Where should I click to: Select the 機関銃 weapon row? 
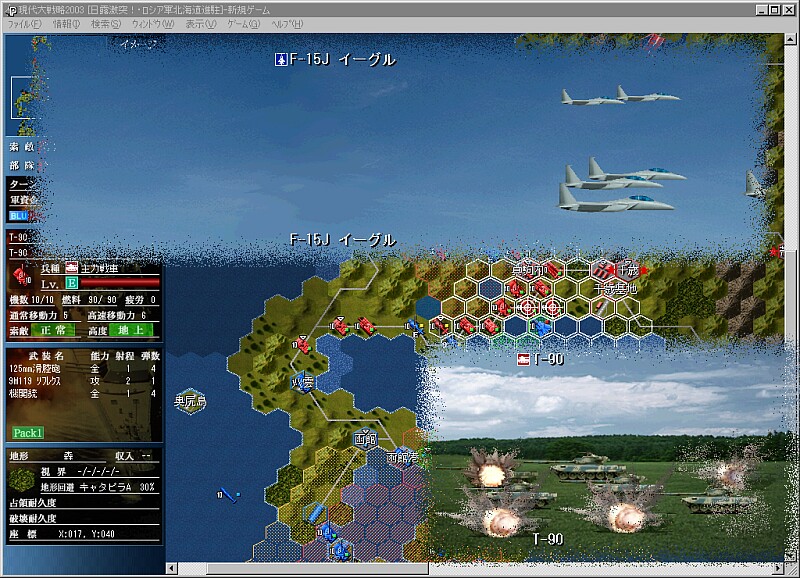pos(84,394)
